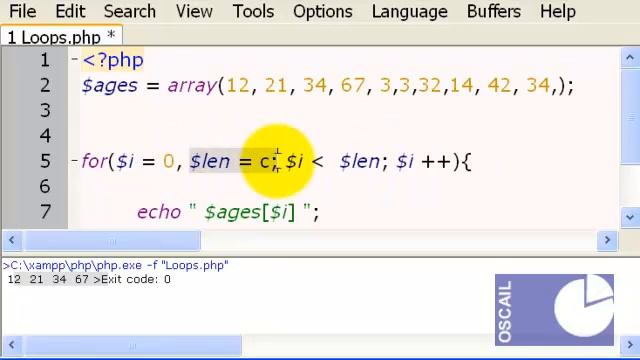Screen dimensions: 640x360
Task: Open the Help menu
Action: tap(558, 11)
